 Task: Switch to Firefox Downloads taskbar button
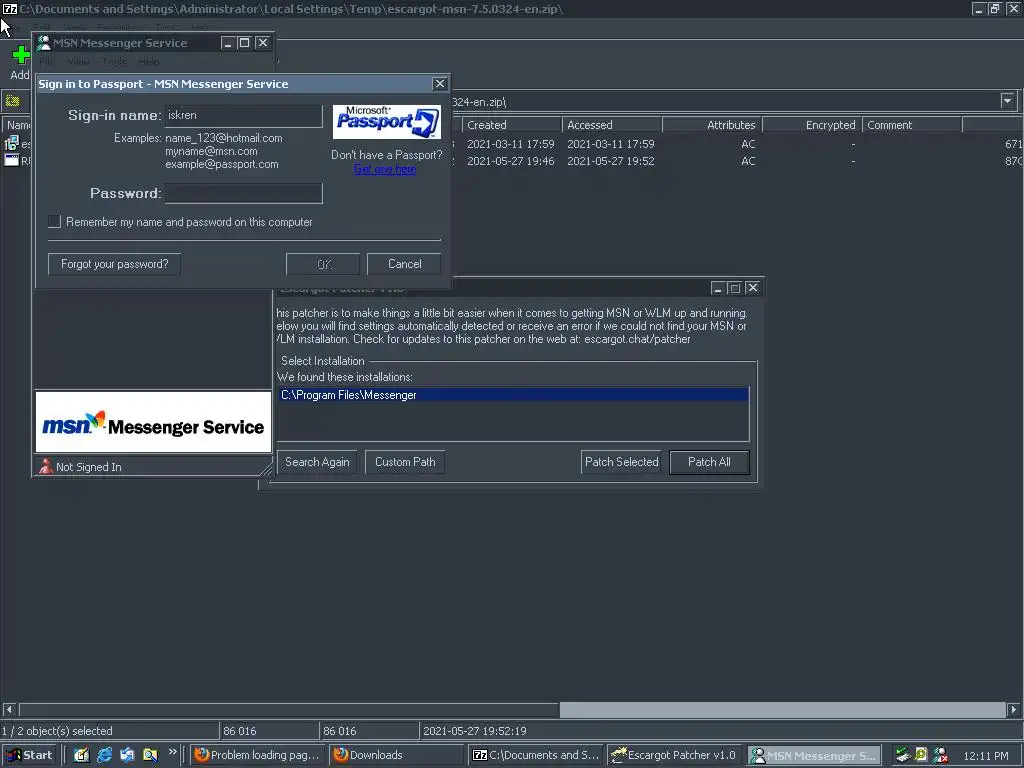point(396,755)
